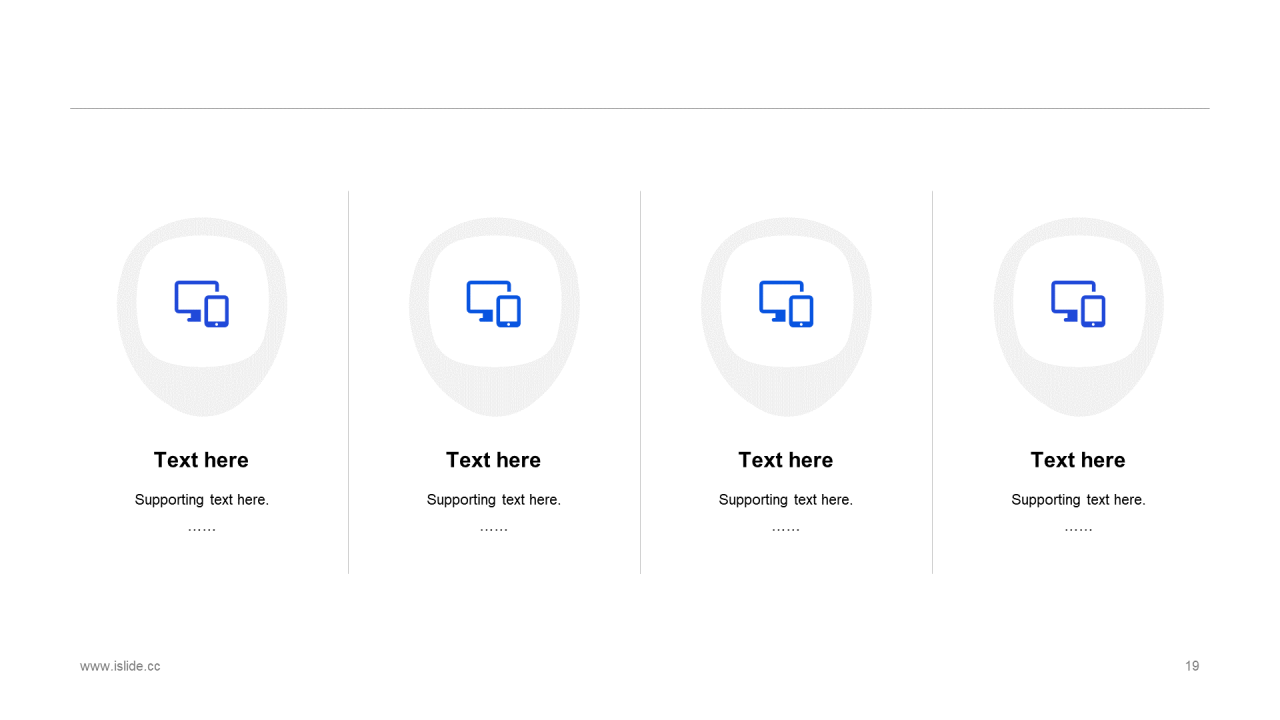This screenshot has width=1280, height=720.
Task: Select third column's "Supporting text here." line
Action: 786,500
